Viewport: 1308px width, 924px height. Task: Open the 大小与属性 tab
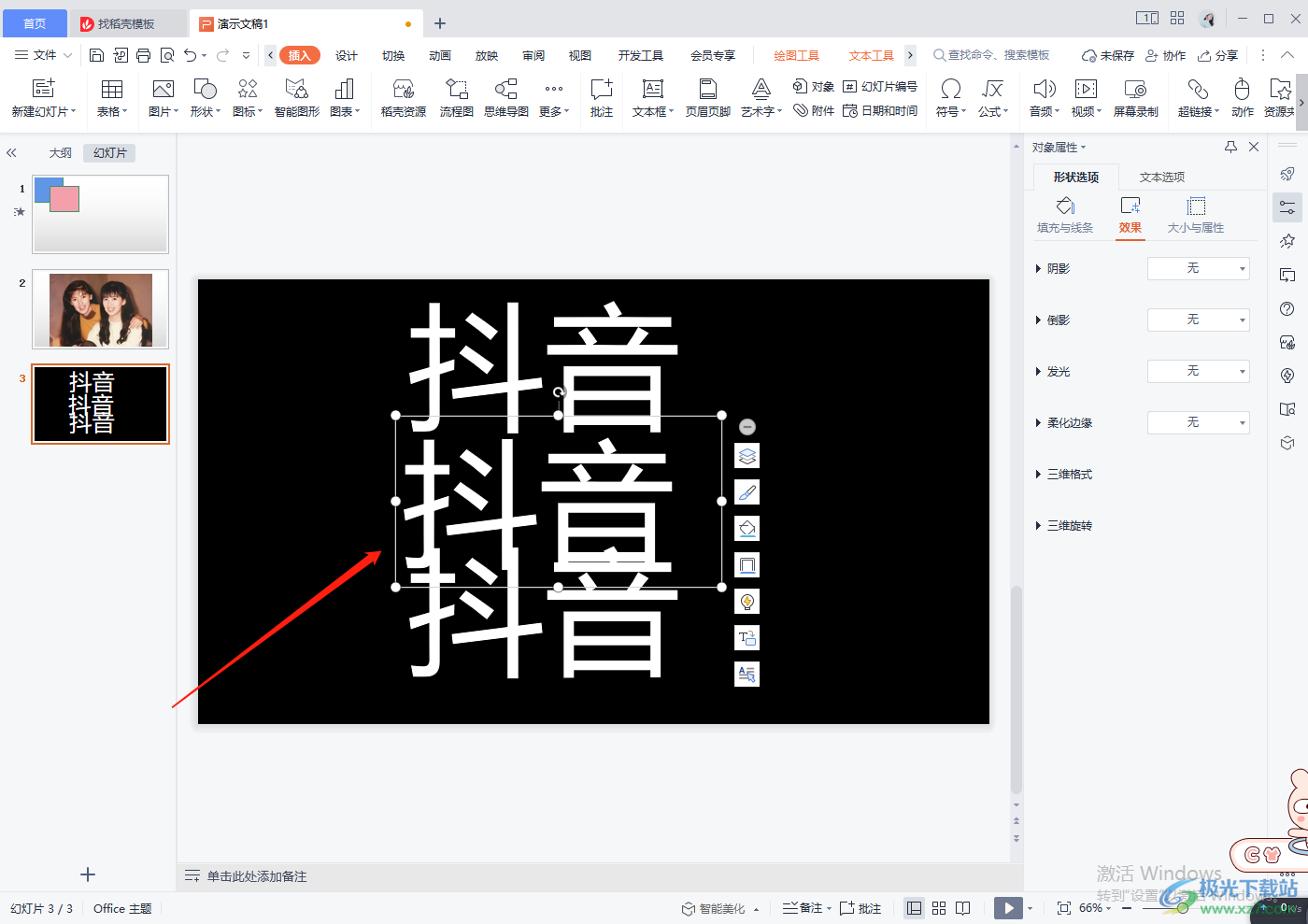coord(1196,216)
